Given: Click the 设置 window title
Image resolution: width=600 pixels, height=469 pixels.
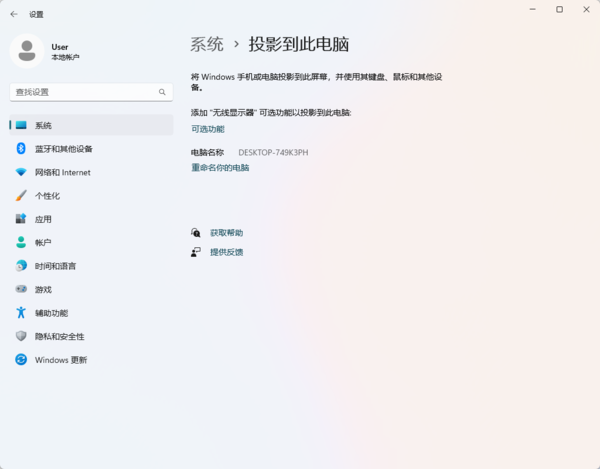Looking at the screenshot, I should click(x=36, y=15).
